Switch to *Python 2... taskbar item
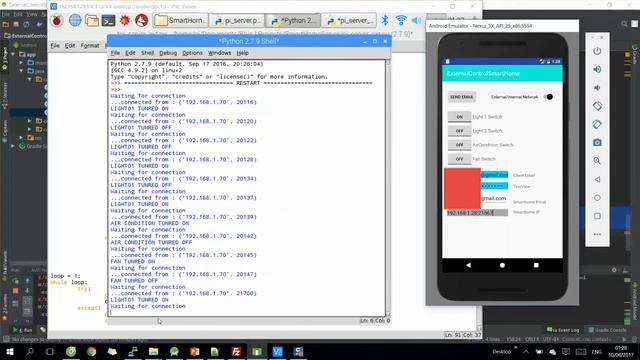 pyautogui.click(x=293, y=20)
